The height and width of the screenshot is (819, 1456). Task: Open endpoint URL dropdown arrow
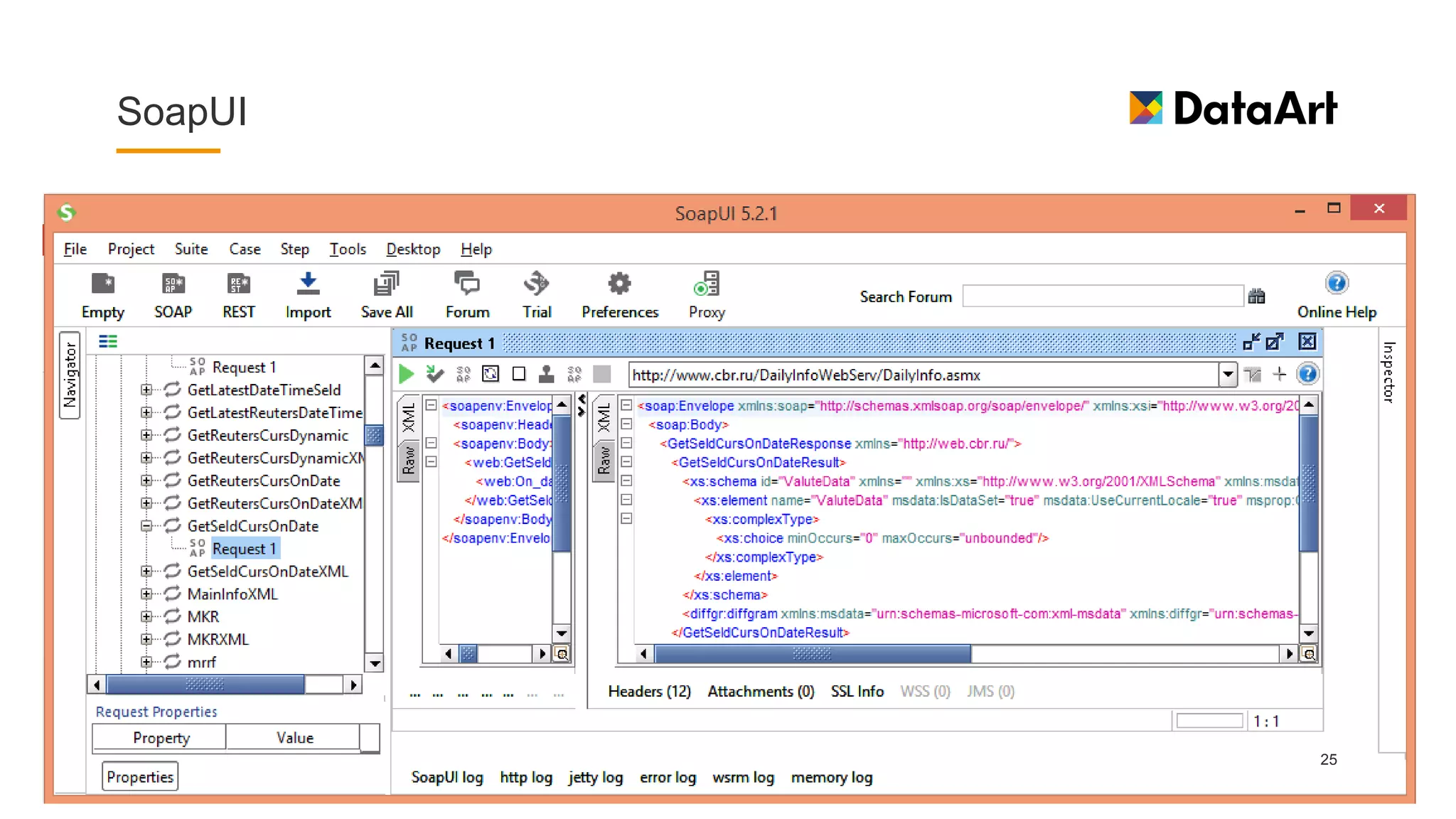pos(1228,374)
